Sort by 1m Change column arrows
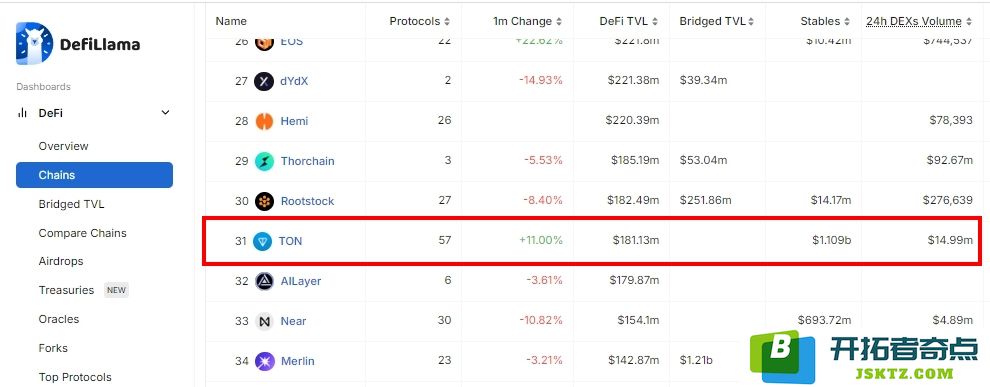The image size is (990, 387). pyautogui.click(x=559, y=21)
